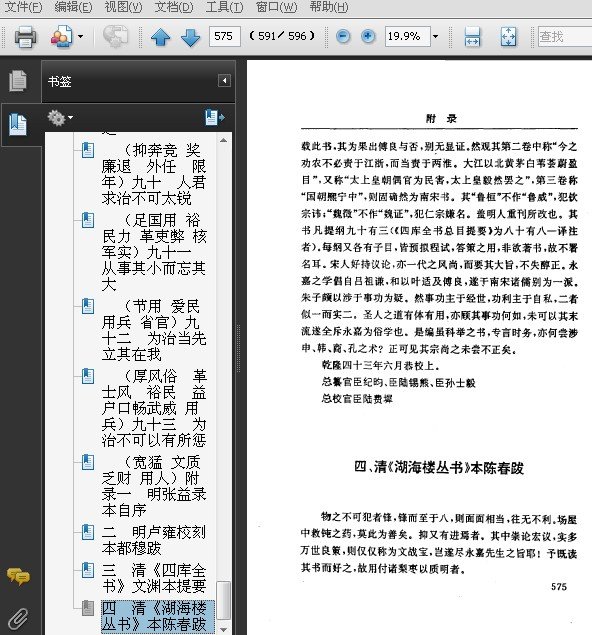Click bookmark icon beside 九十一 entry
Viewport: 592px width, 635px height.
pyautogui.click(x=88, y=220)
